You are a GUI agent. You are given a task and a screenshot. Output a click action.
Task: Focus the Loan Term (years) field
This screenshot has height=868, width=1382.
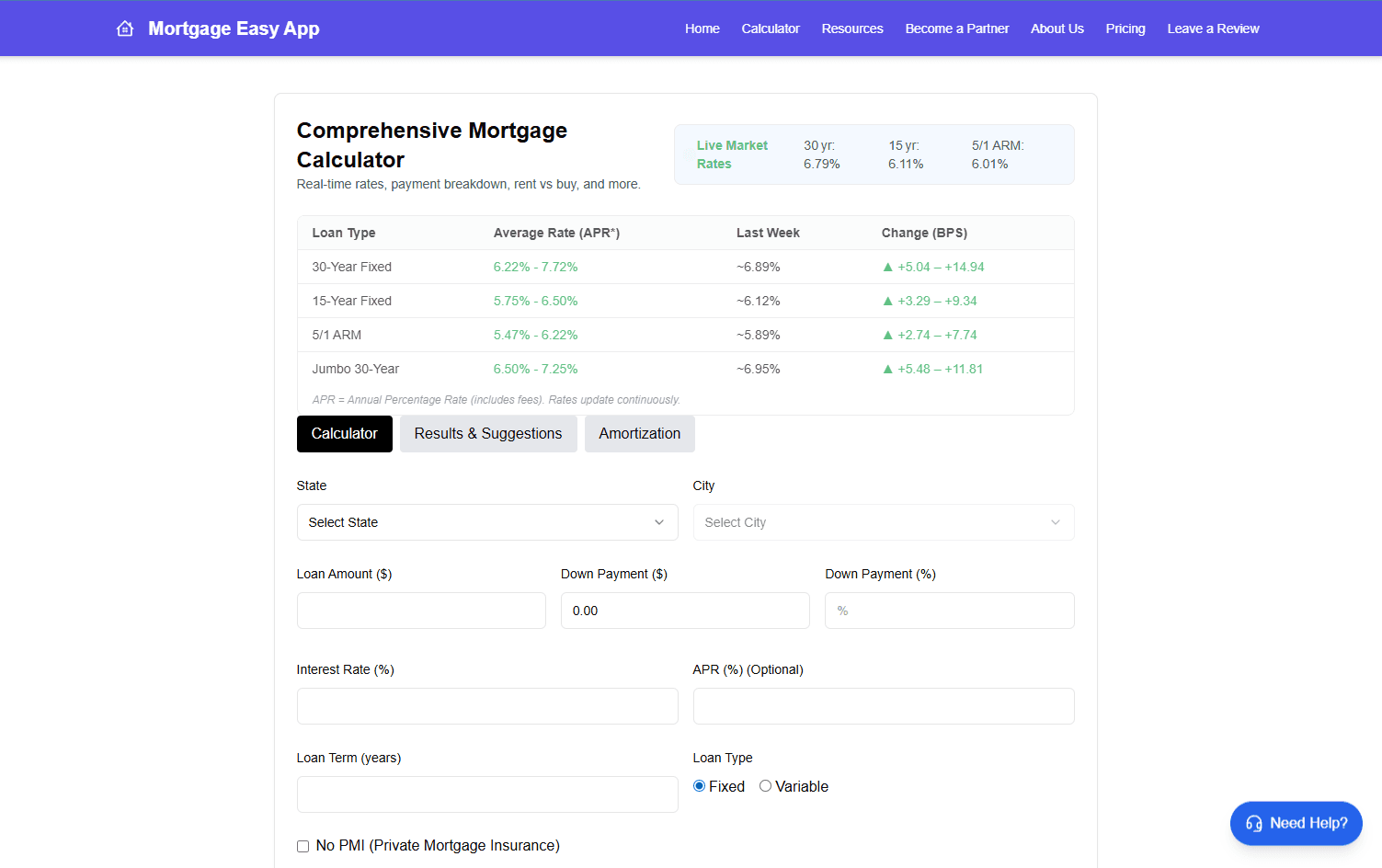click(487, 794)
